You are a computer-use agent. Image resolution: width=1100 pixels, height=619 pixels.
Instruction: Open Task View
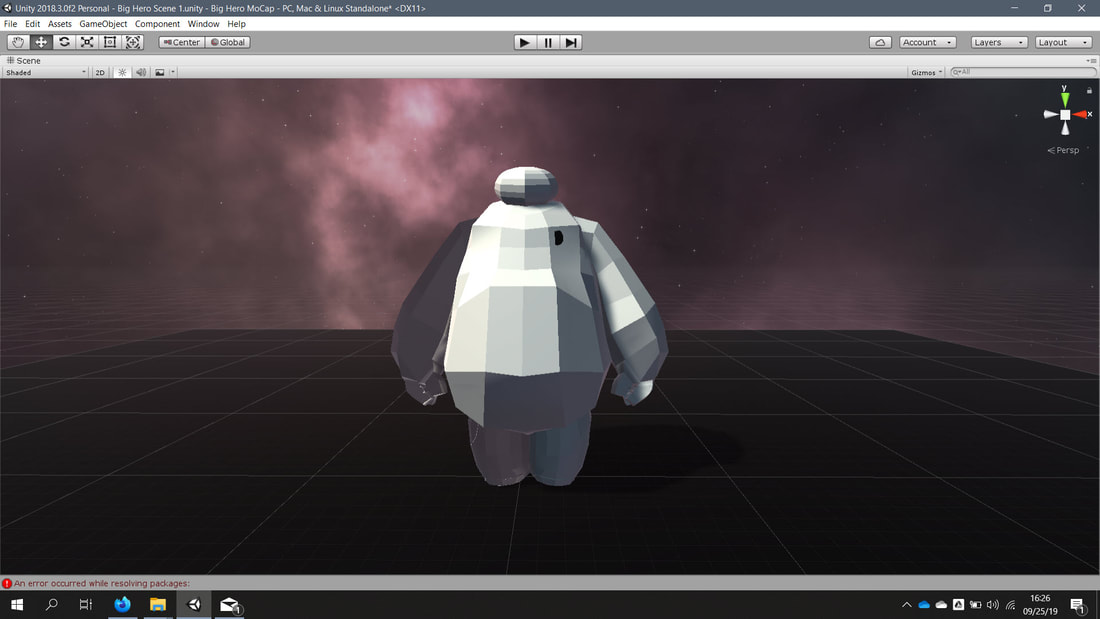[86, 604]
